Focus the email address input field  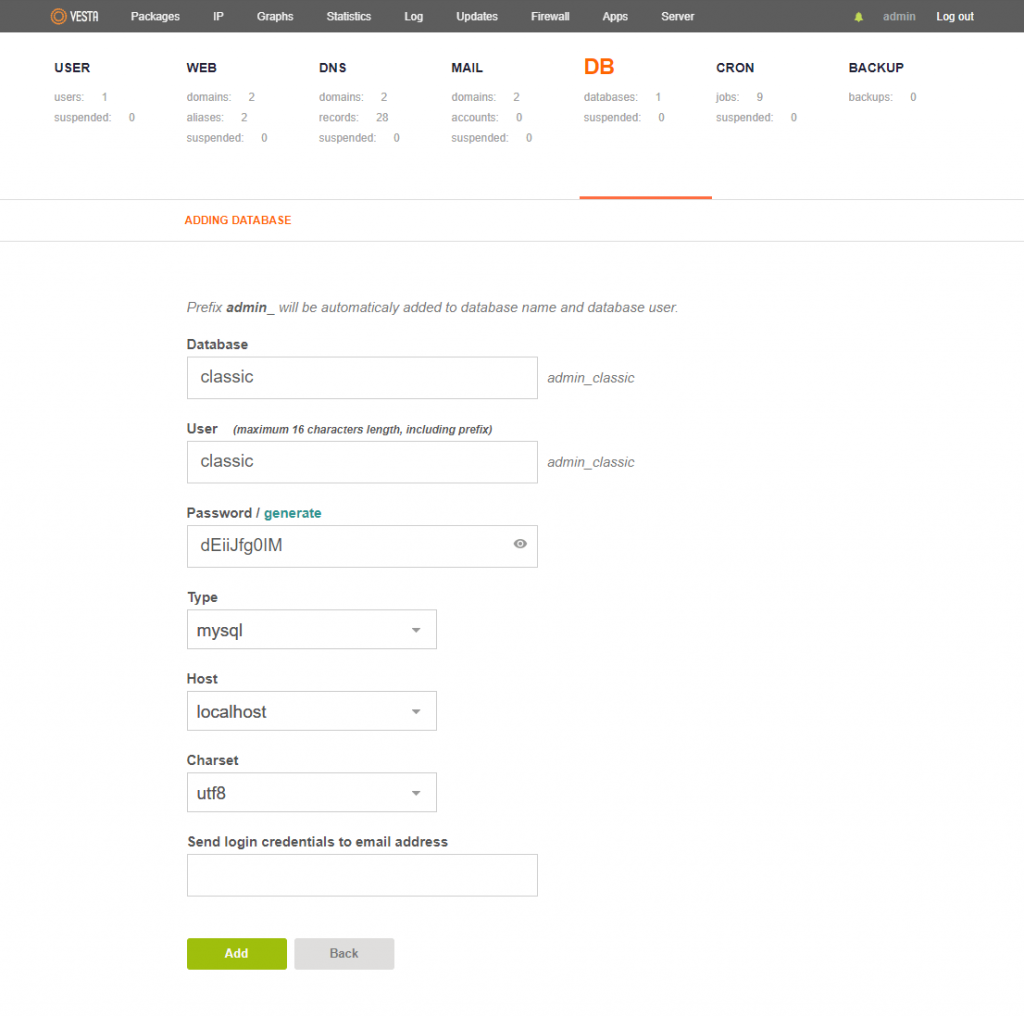pos(362,875)
